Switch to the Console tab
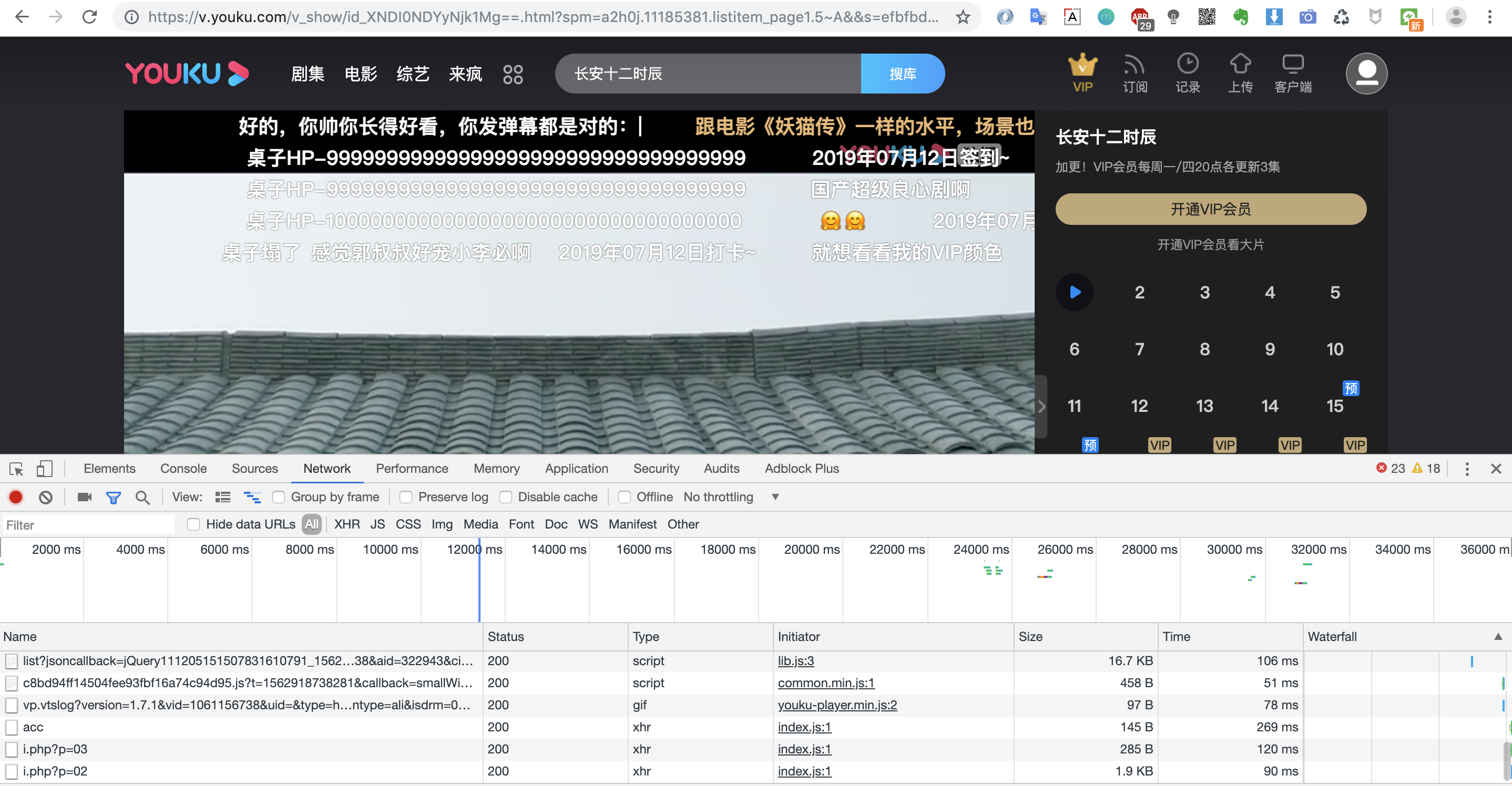This screenshot has height=786, width=1512. [x=183, y=468]
